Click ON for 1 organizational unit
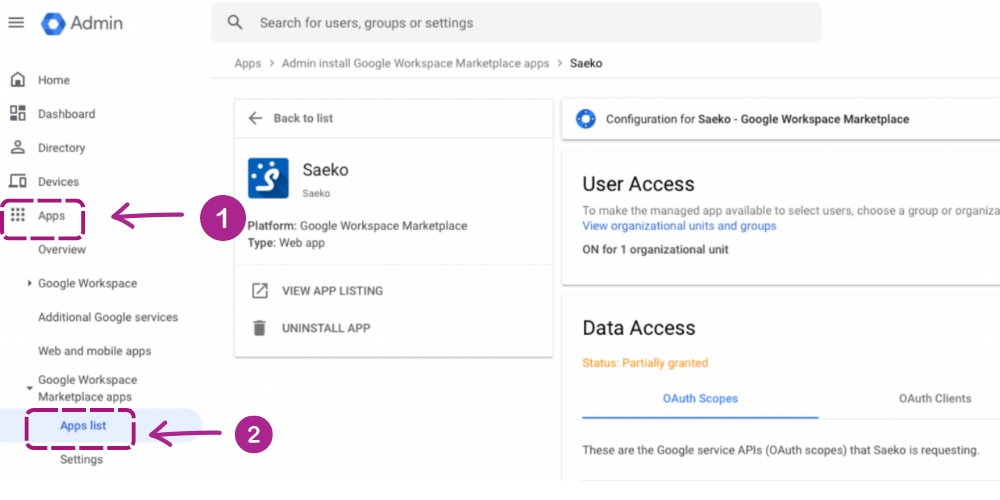 tap(655, 249)
